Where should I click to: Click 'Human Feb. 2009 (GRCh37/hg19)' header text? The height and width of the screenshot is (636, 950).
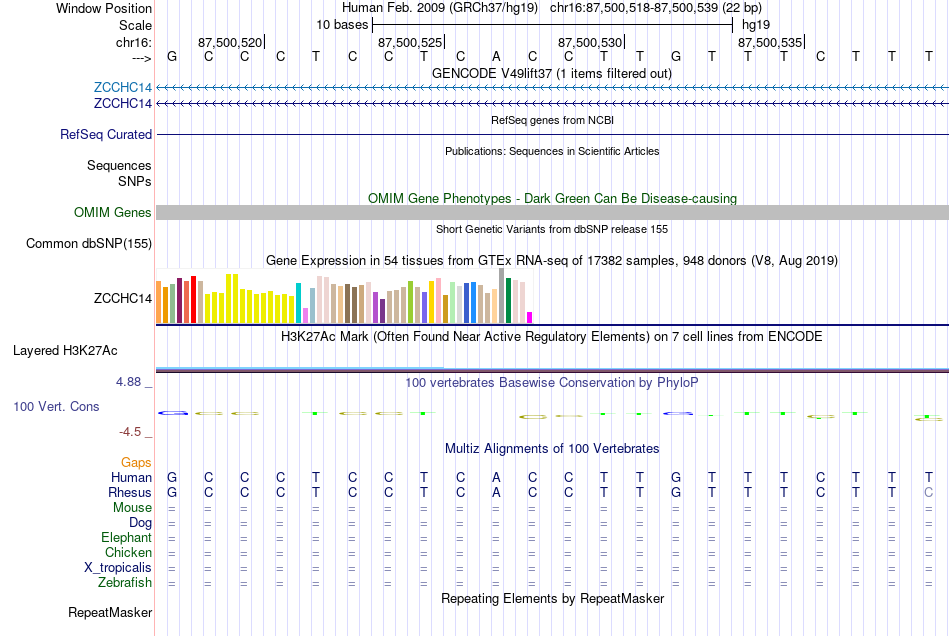pyautogui.click(x=440, y=8)
